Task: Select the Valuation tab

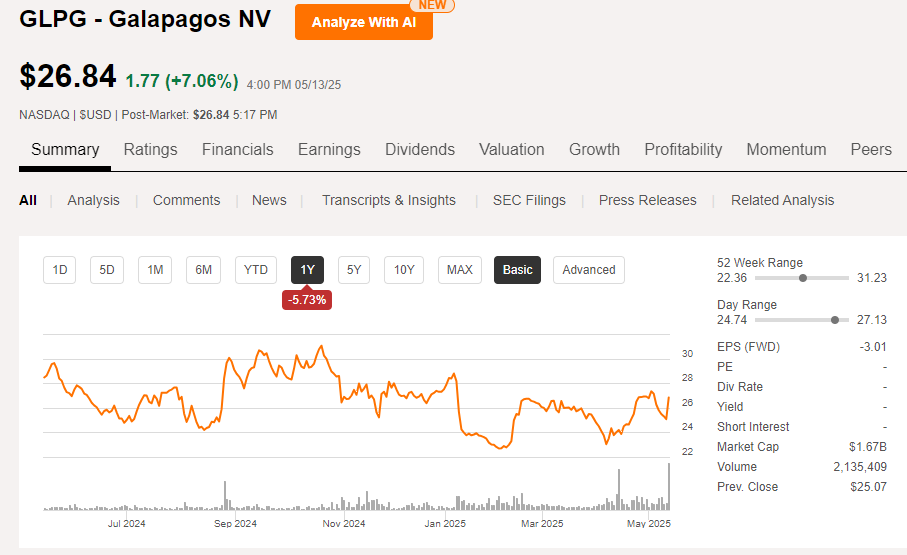Action: [x=511, y=150]
